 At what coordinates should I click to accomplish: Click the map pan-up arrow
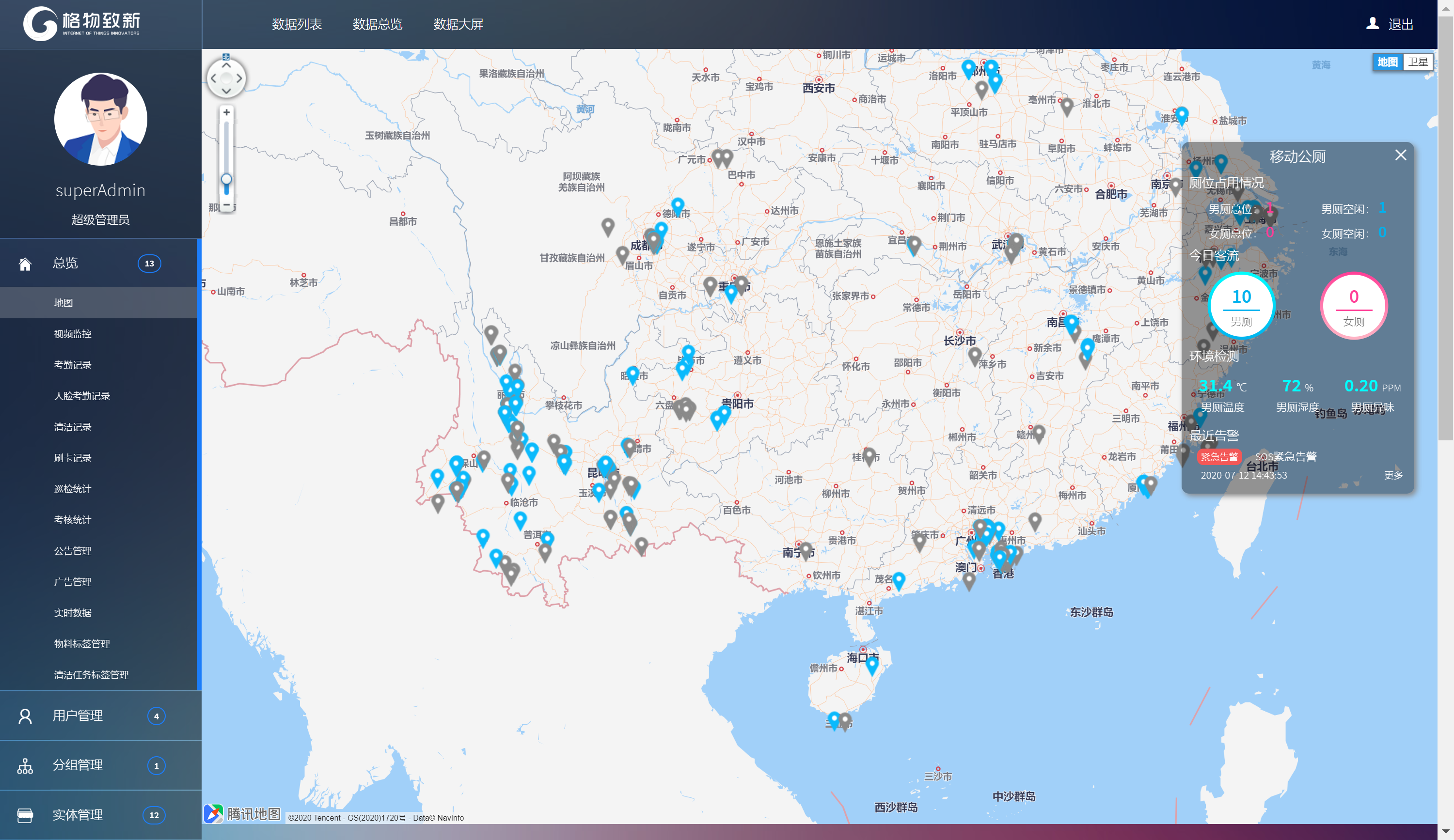click(226, 65)
